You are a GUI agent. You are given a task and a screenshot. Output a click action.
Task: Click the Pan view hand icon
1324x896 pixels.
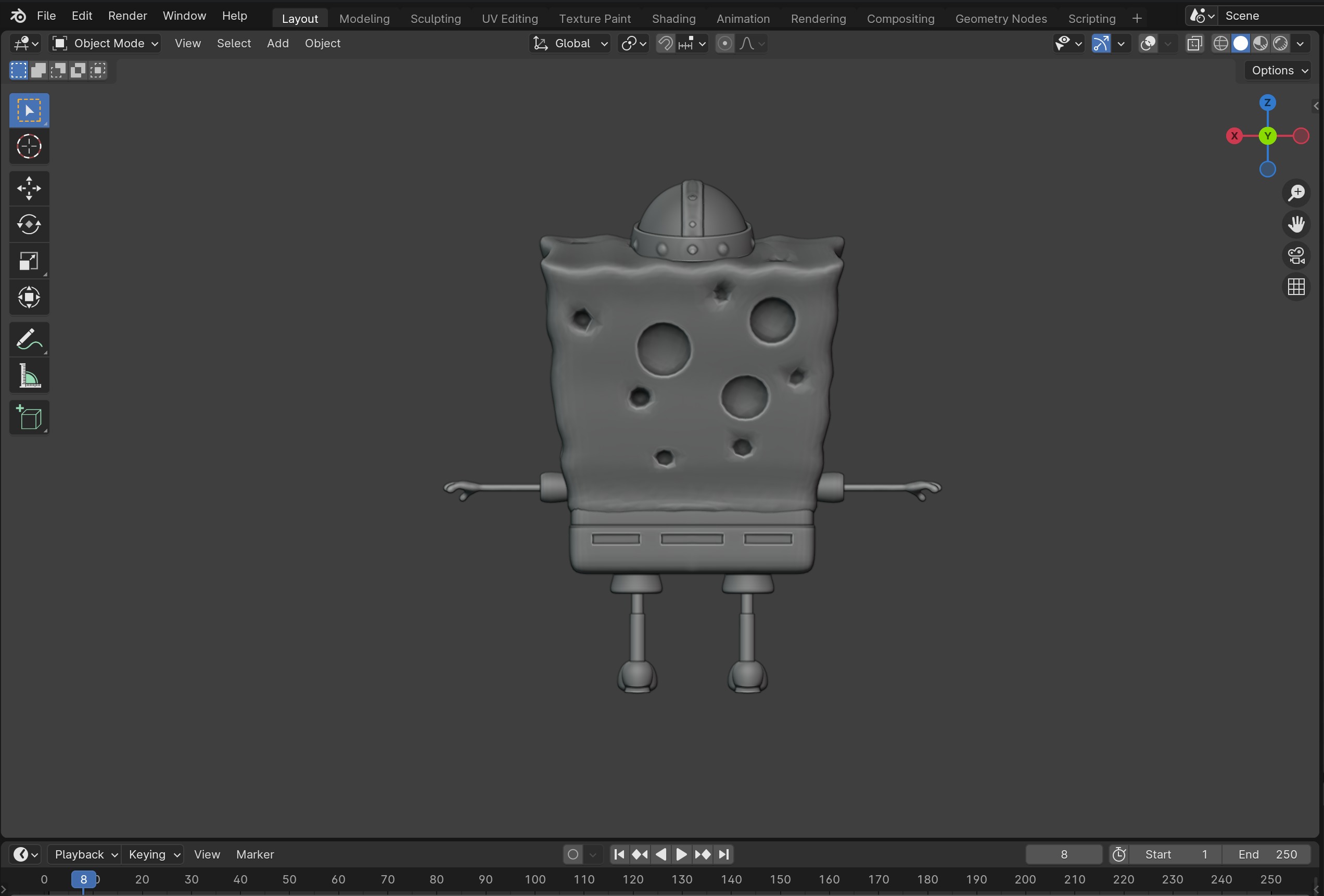click(x=1296, y=224)
